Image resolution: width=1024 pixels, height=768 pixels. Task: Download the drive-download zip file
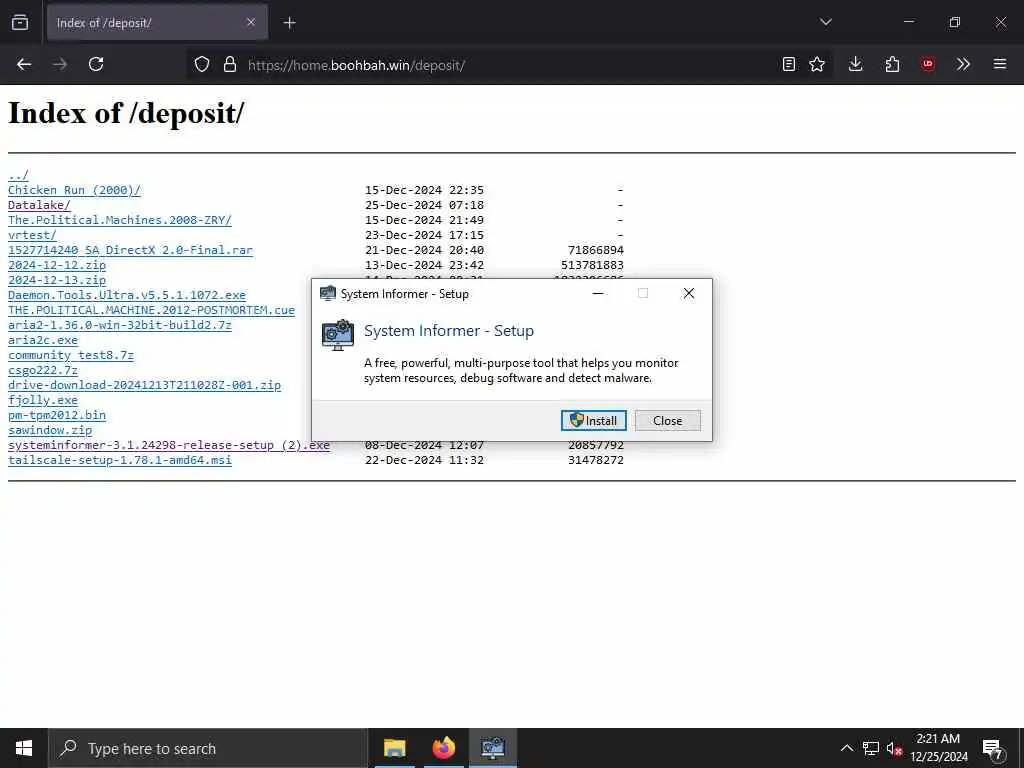[144, 385]
